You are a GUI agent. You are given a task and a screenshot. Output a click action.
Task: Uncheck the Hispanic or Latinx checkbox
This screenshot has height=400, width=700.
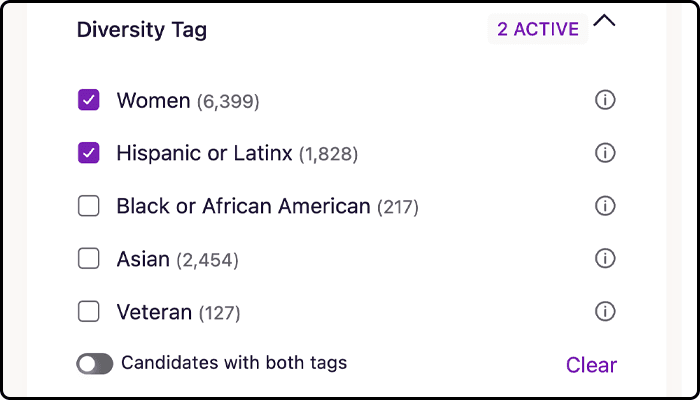click(x=89, y=153)
